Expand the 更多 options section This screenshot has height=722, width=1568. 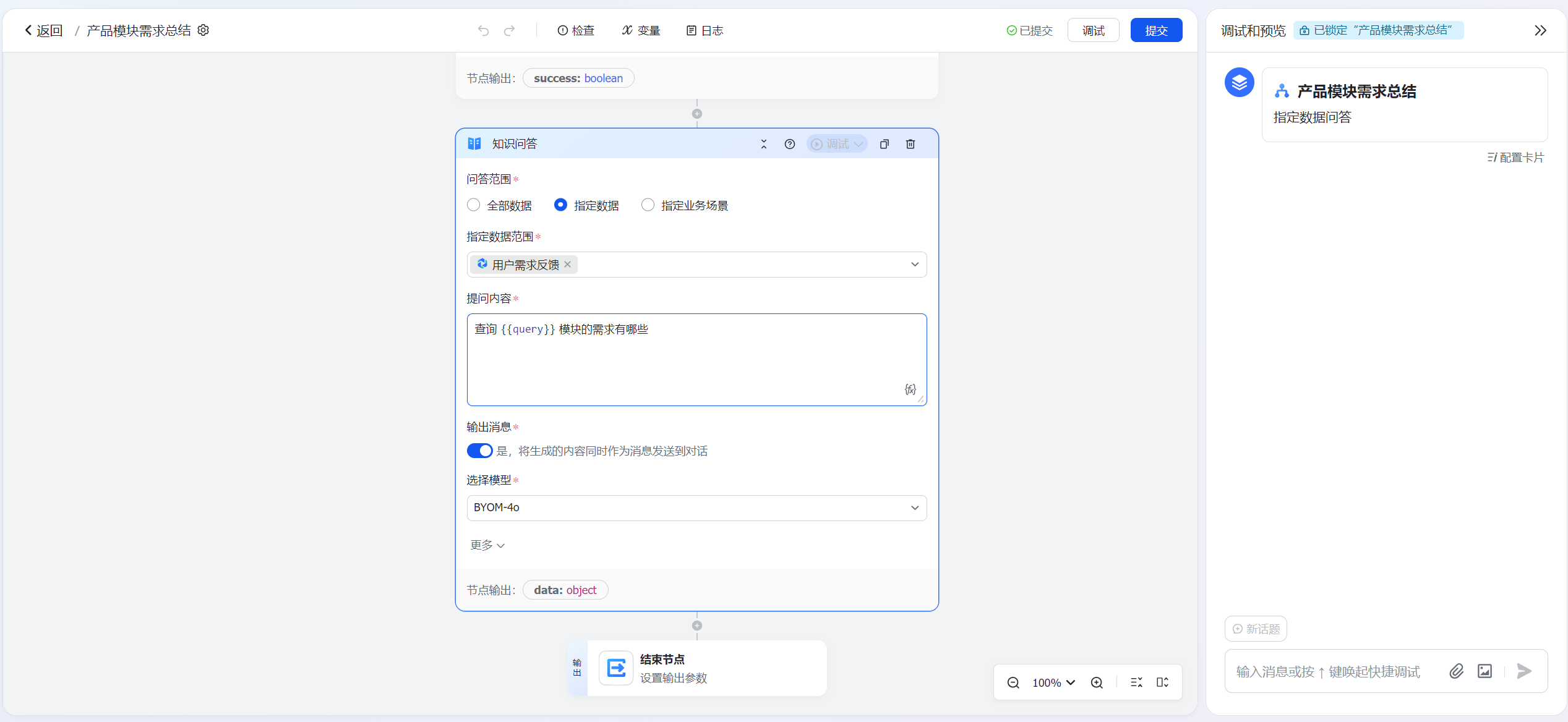487,545
